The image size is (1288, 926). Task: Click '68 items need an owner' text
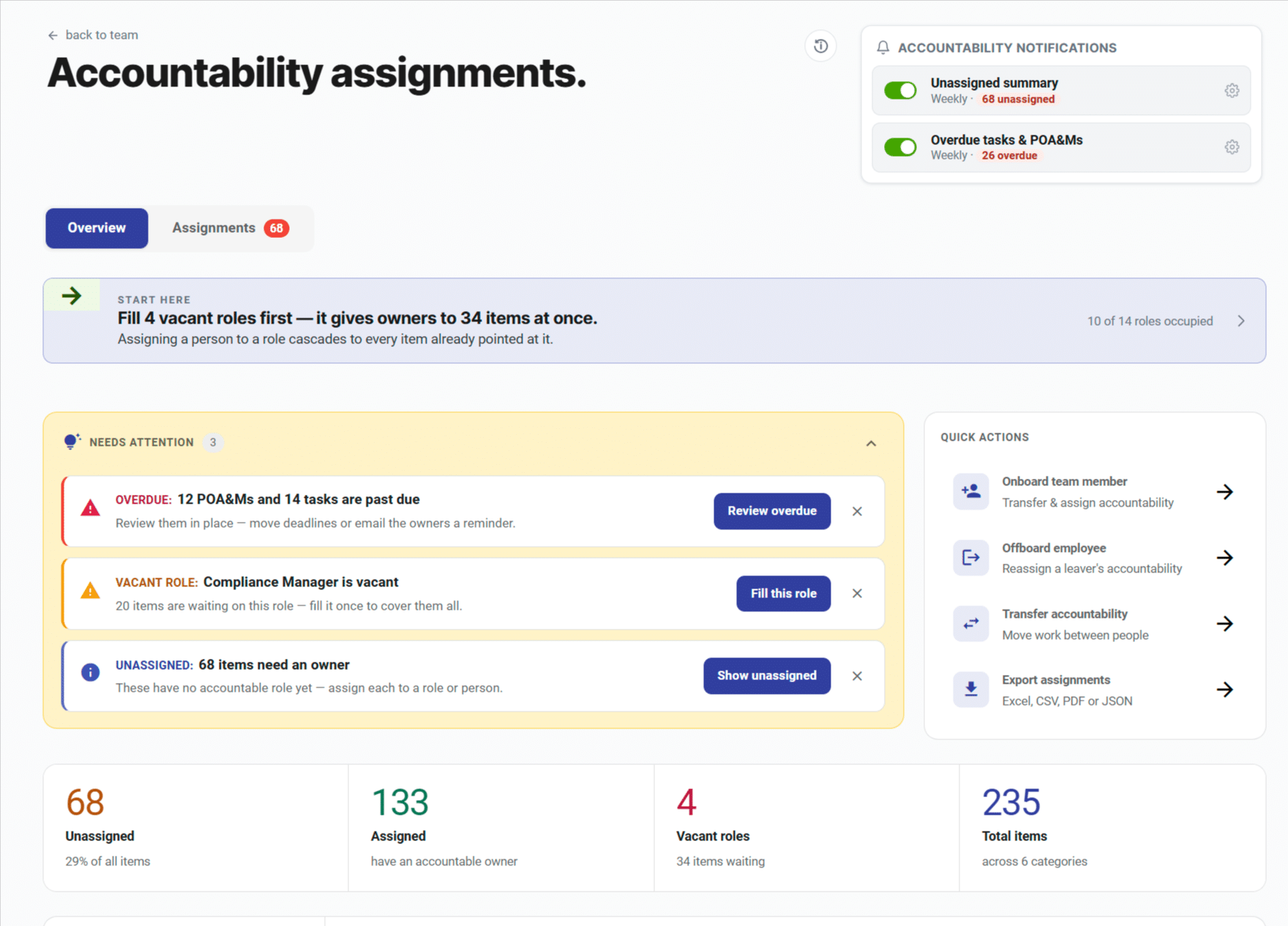pyautogui.click(x=274, y=665)
